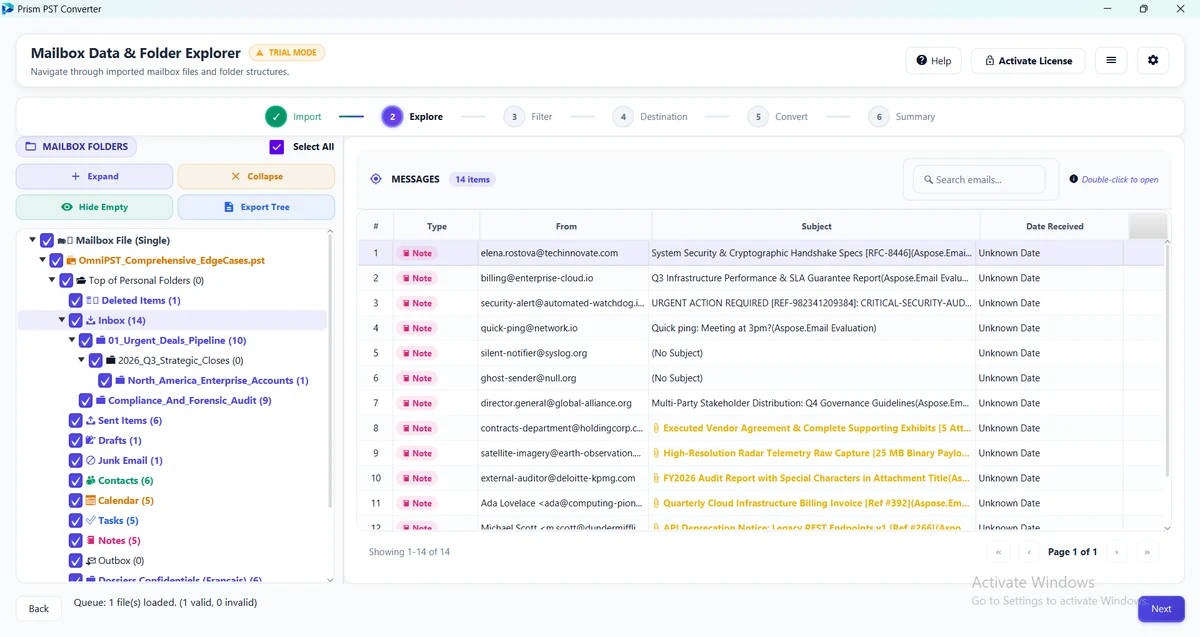Click the Hide Empty button
The width and height of the screenshot is (1200, 637).
point(94,207)
